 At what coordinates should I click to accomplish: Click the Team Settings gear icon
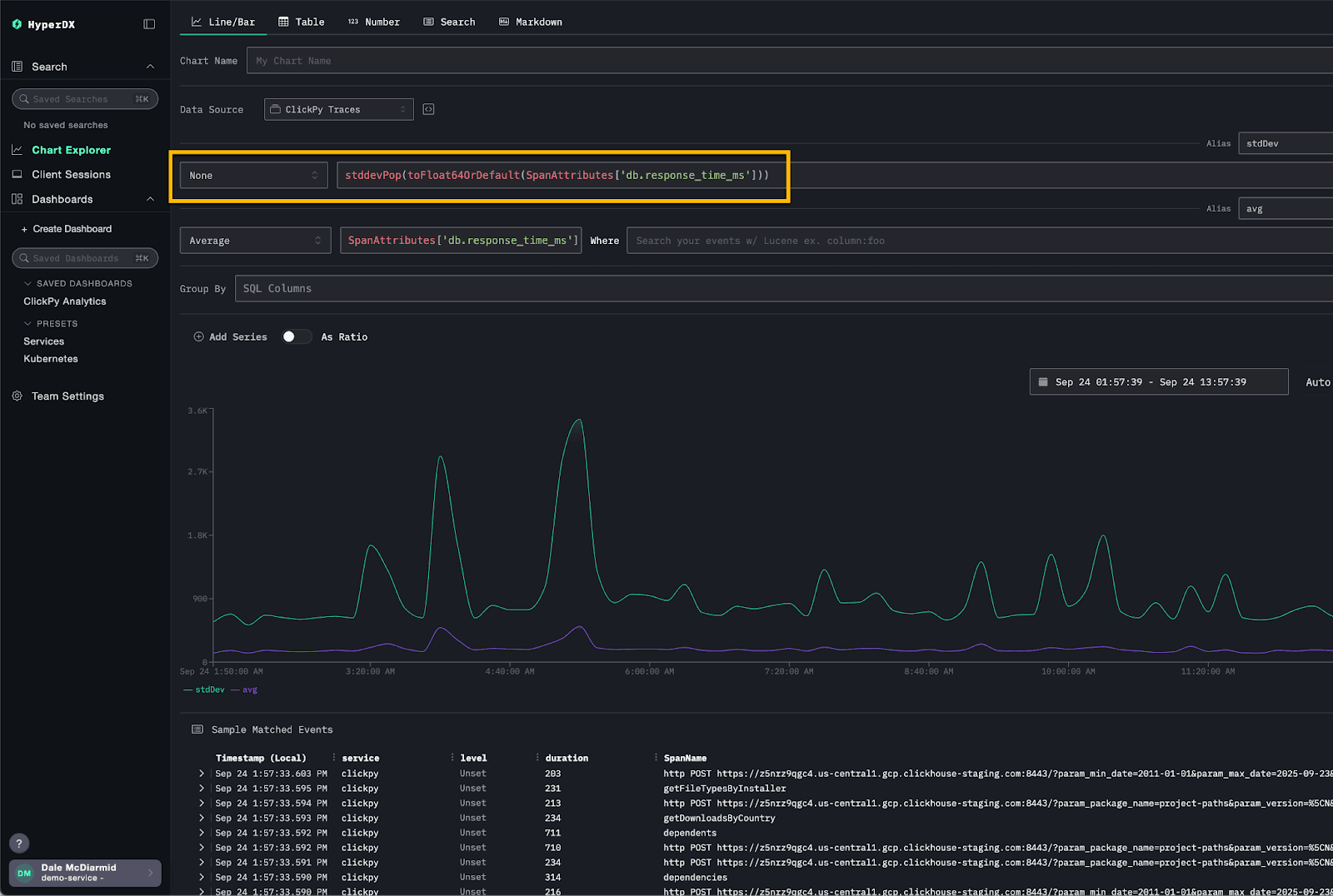pyautogui.click(x=17, y=396)
